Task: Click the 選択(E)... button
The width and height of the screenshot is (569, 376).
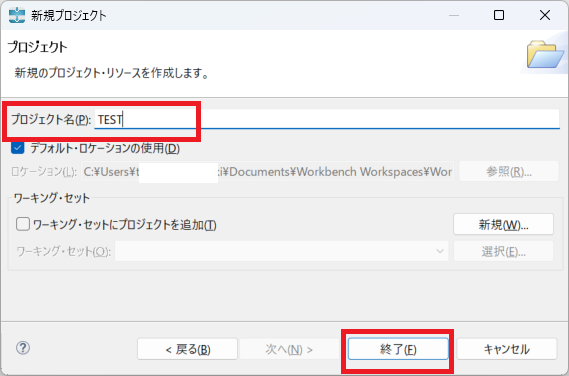Action: pos(503,251)
